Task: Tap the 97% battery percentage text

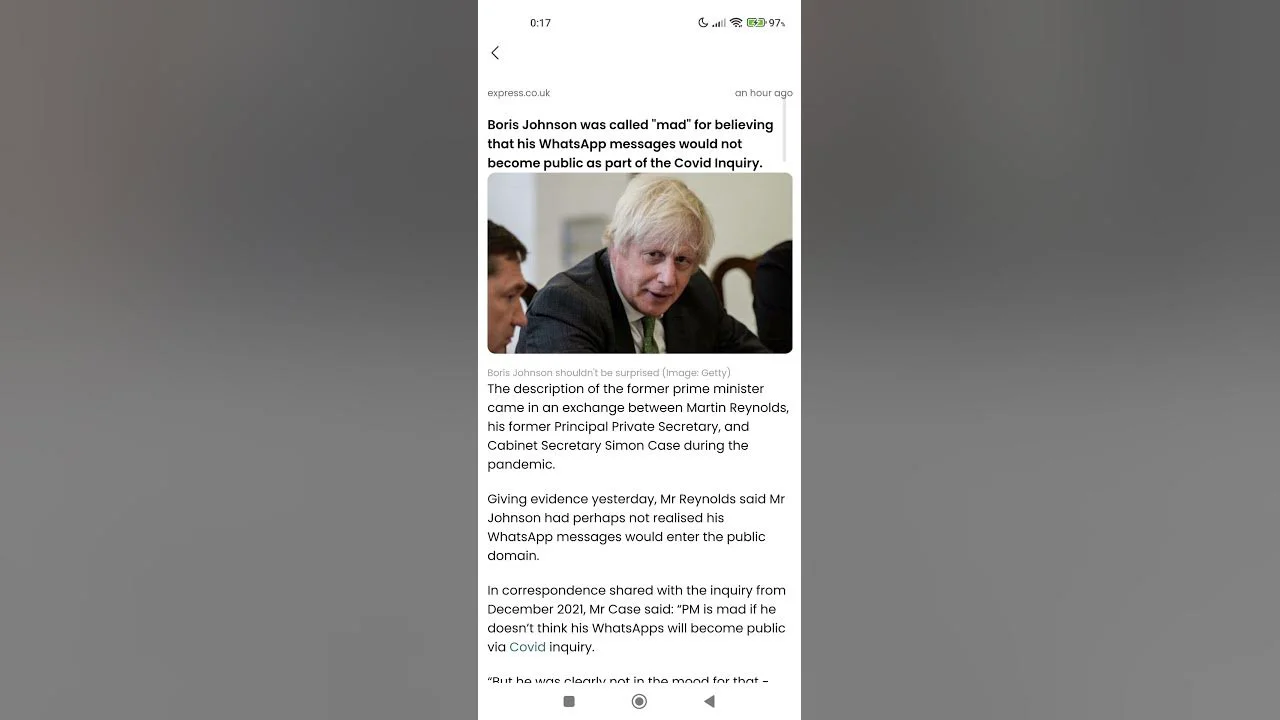Action: coord(777,22)
